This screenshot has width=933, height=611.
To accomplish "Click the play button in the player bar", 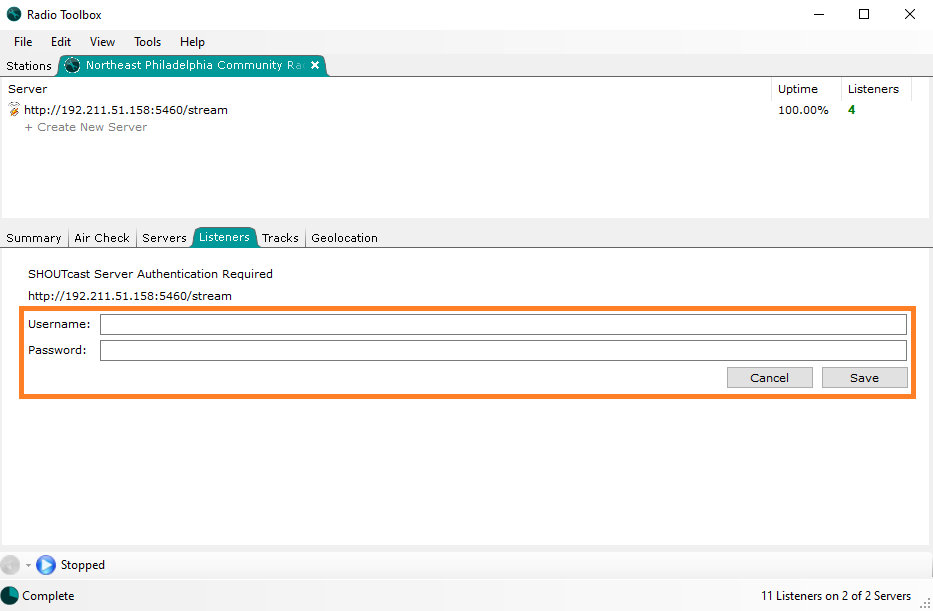I will click(x=46, y=565).
